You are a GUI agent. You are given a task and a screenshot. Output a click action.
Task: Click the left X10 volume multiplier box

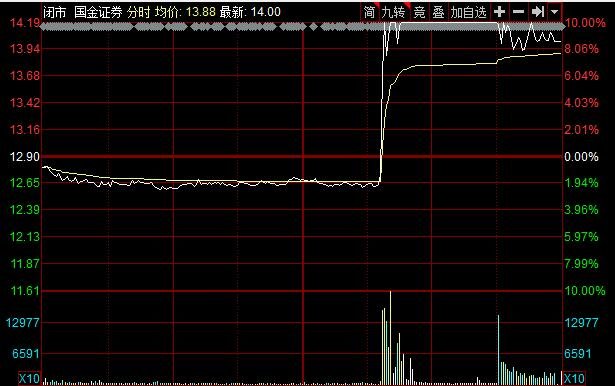29,379
